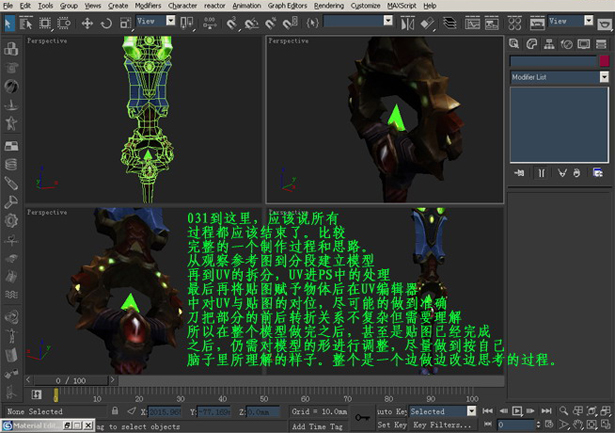Activate the Select and Rotate tool
Viewport: 615px width, 433px height.
coord(107,22)
